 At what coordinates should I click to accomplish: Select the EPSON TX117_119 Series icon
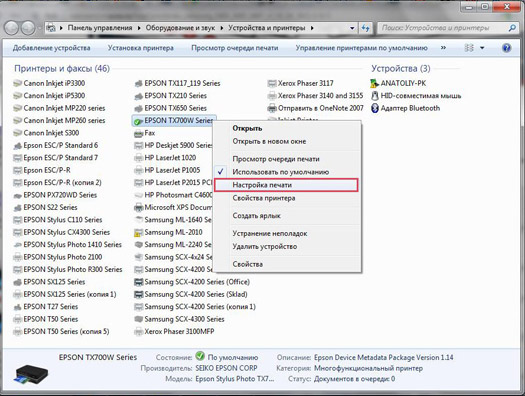[x=138, y=83]
